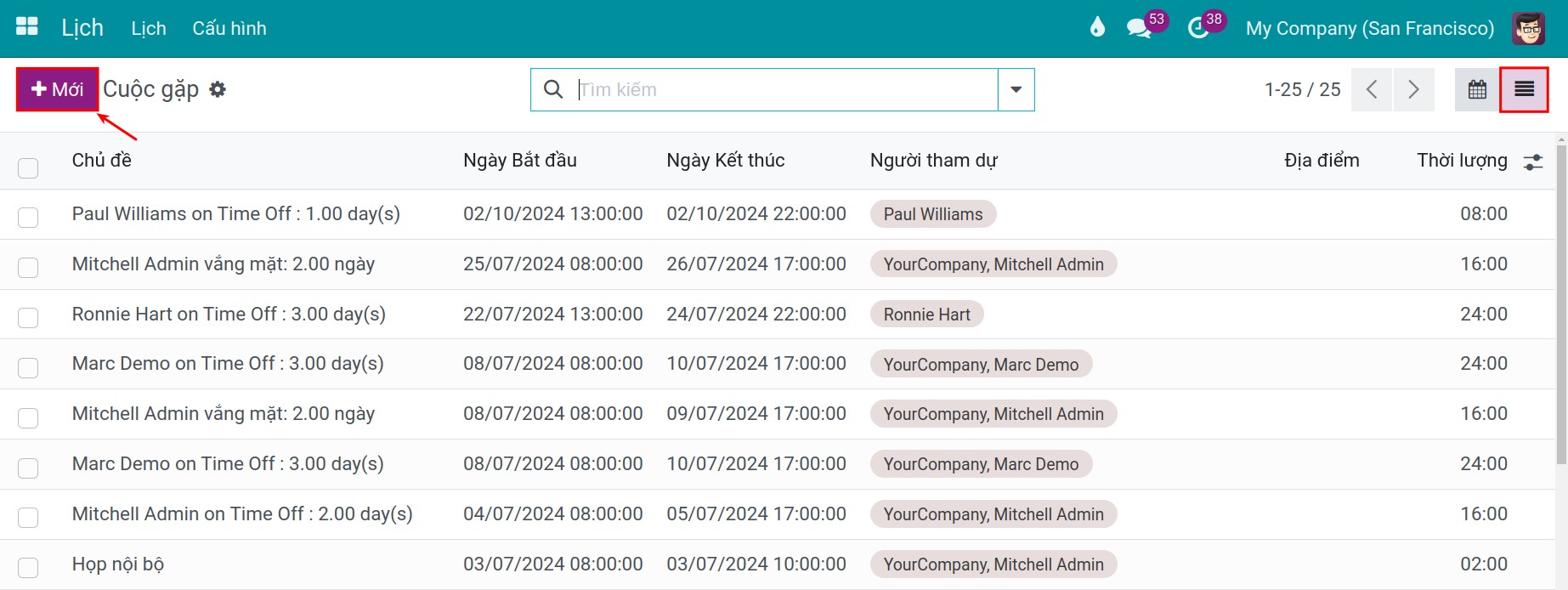
Task: Sort by Ngày Bắt đầu column header
Action: [520, 160]
